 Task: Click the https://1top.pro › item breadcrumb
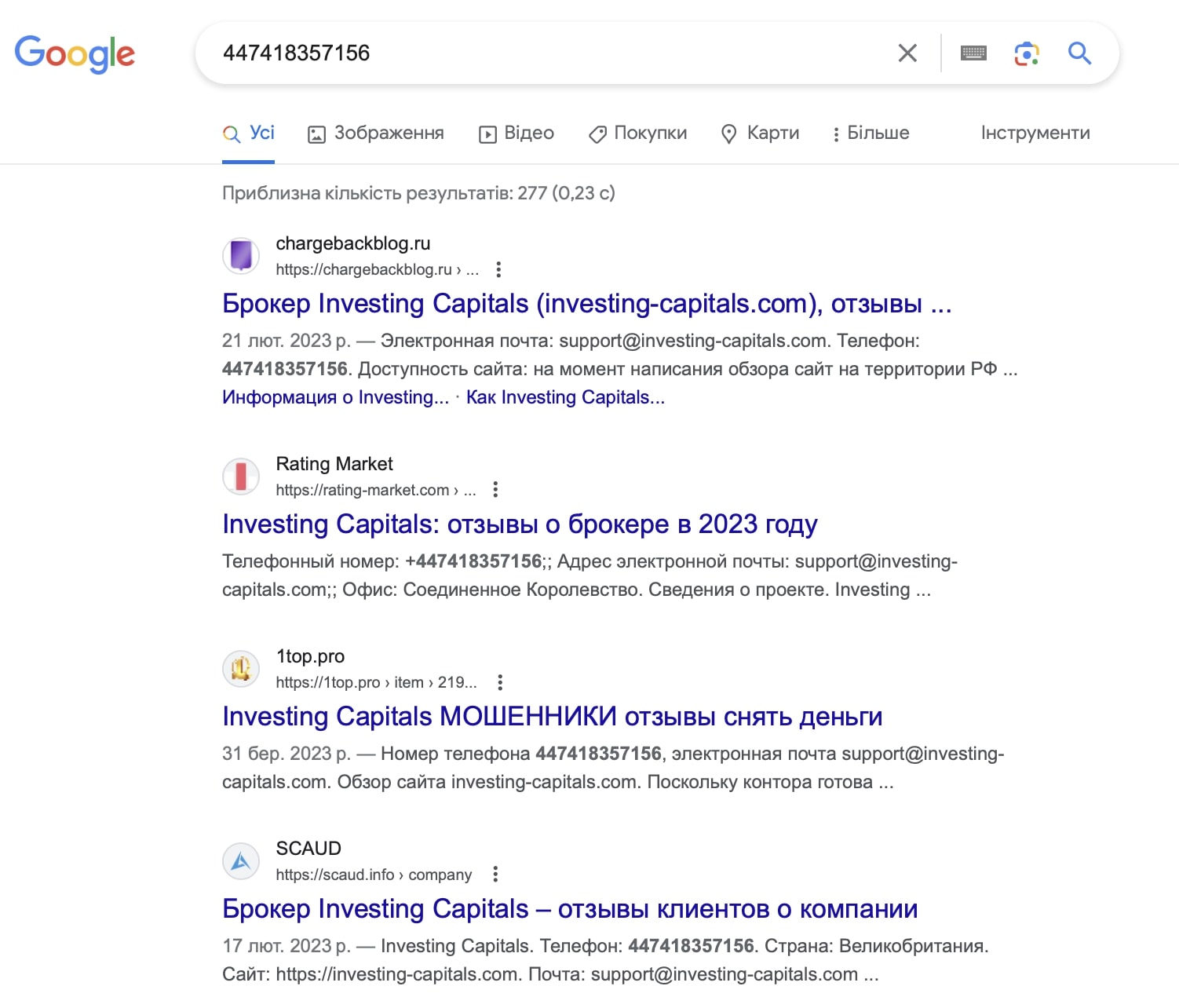coord(376,682)
